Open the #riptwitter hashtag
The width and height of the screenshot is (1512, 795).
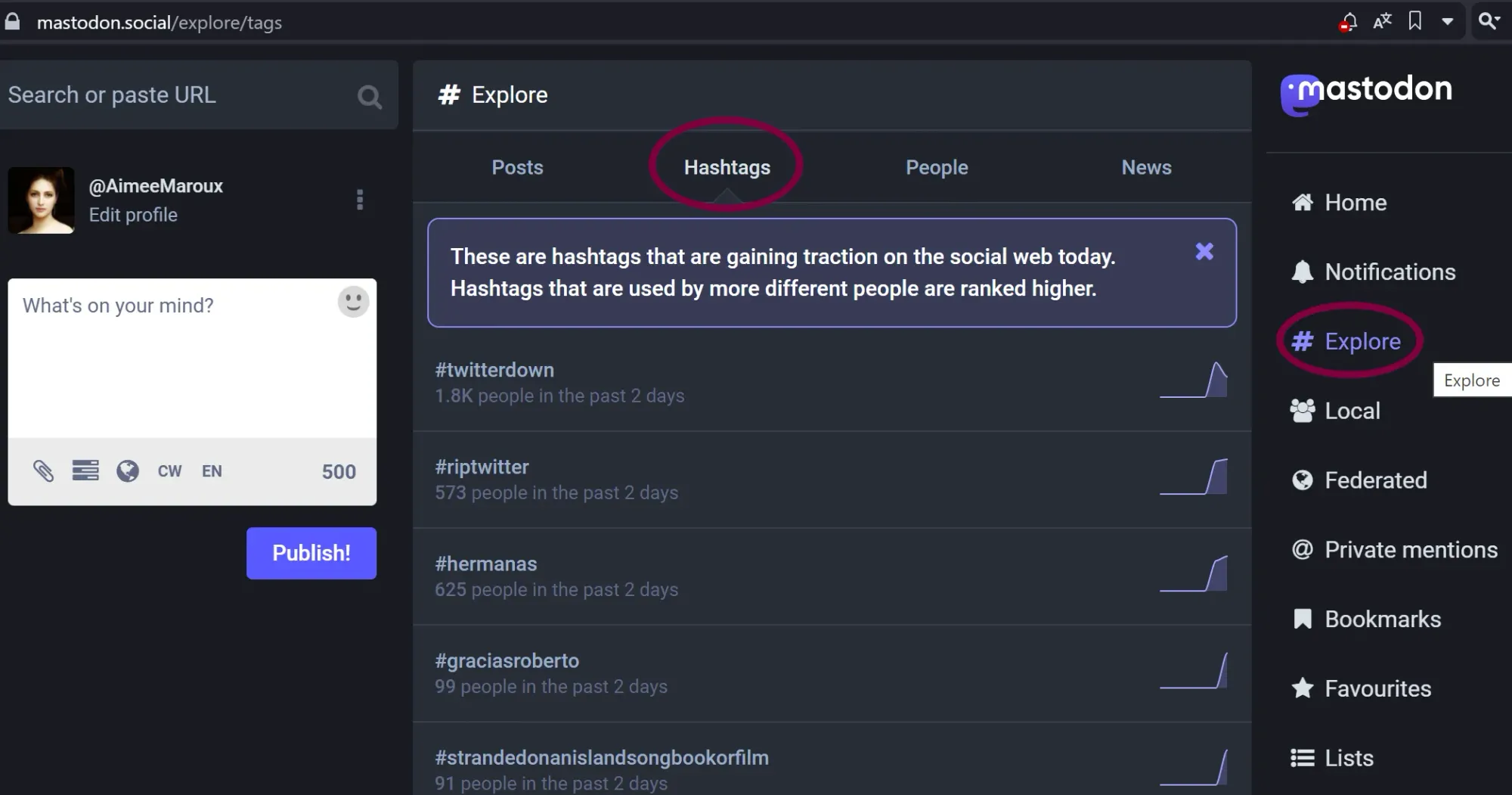[482, 467]
